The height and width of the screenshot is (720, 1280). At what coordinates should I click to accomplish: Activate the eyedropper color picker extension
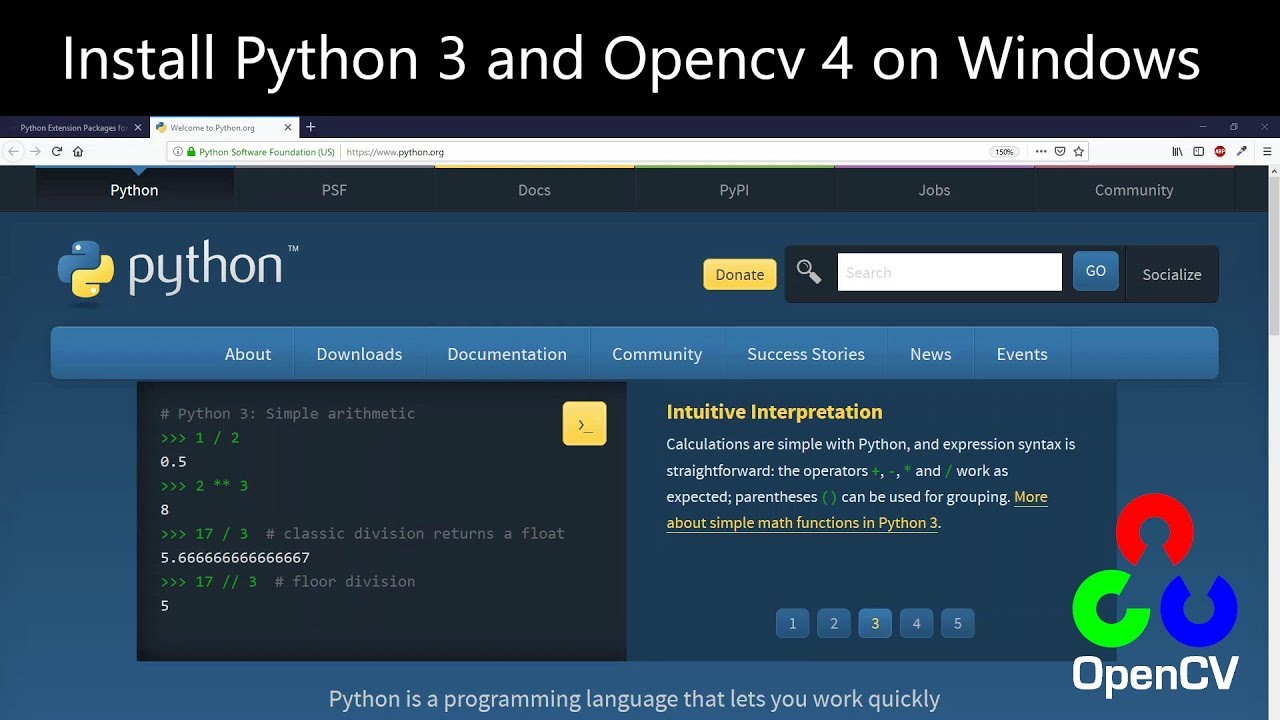[1241, 152]
